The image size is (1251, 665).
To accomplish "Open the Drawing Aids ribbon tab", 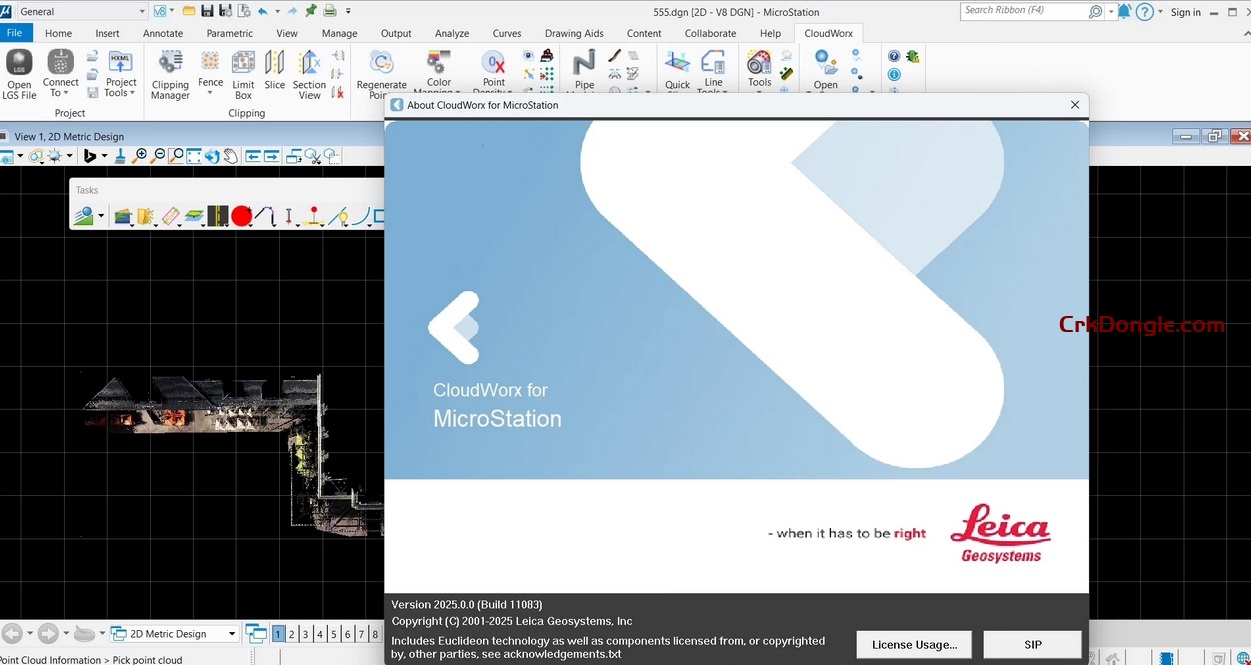I will pyautogui.click(x=573, y=33).
